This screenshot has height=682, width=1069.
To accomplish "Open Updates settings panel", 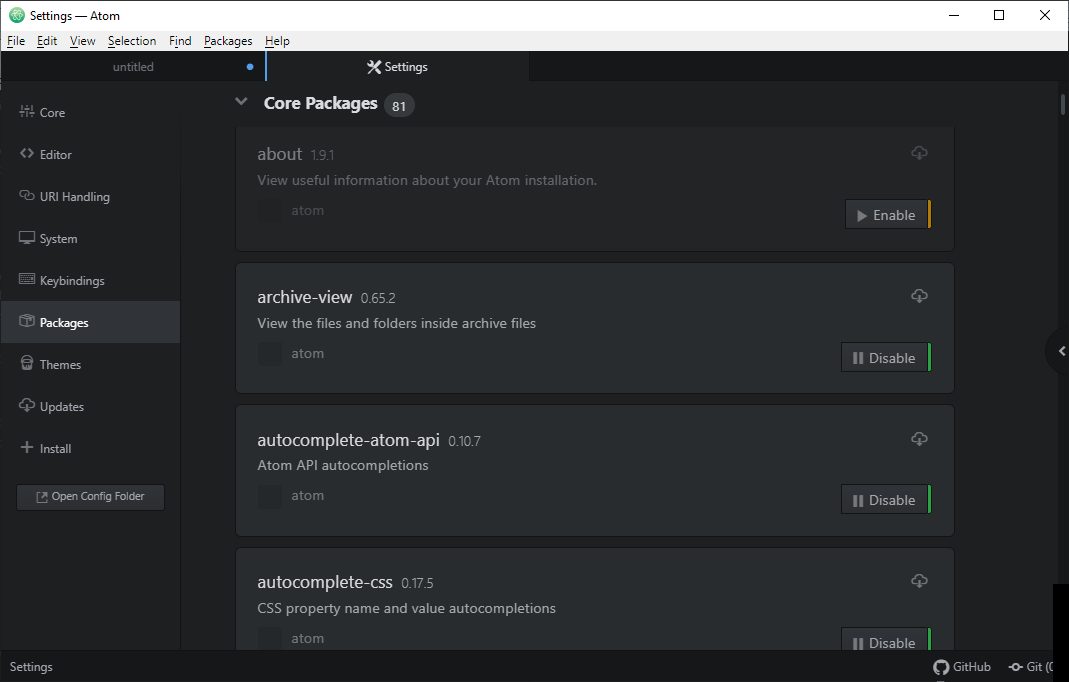I will point(52,406).
